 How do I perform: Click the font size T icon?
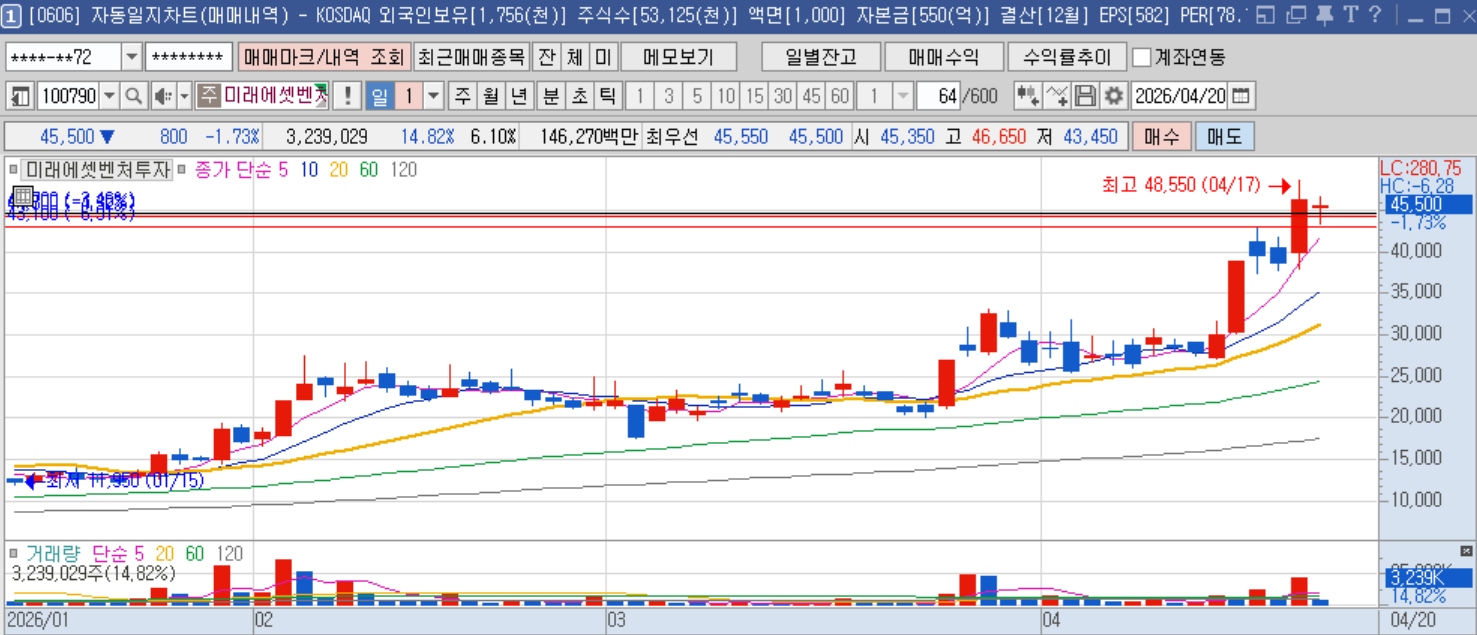coord(1350,14)
